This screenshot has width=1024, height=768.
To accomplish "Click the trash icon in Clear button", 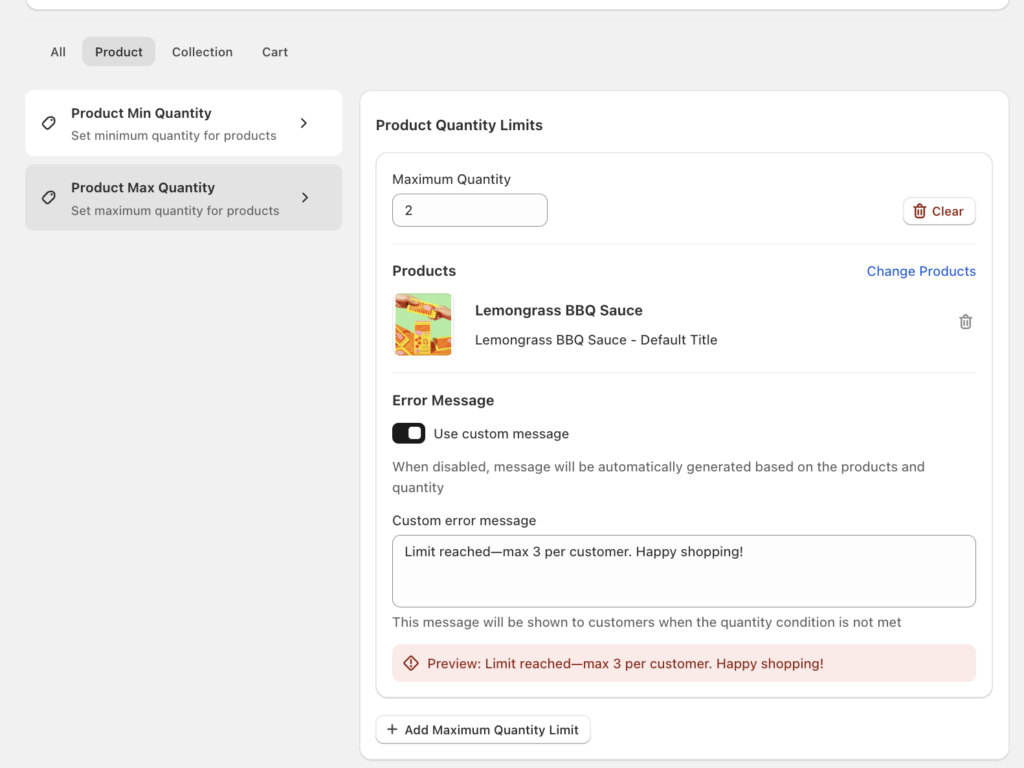I will [920, 211].
